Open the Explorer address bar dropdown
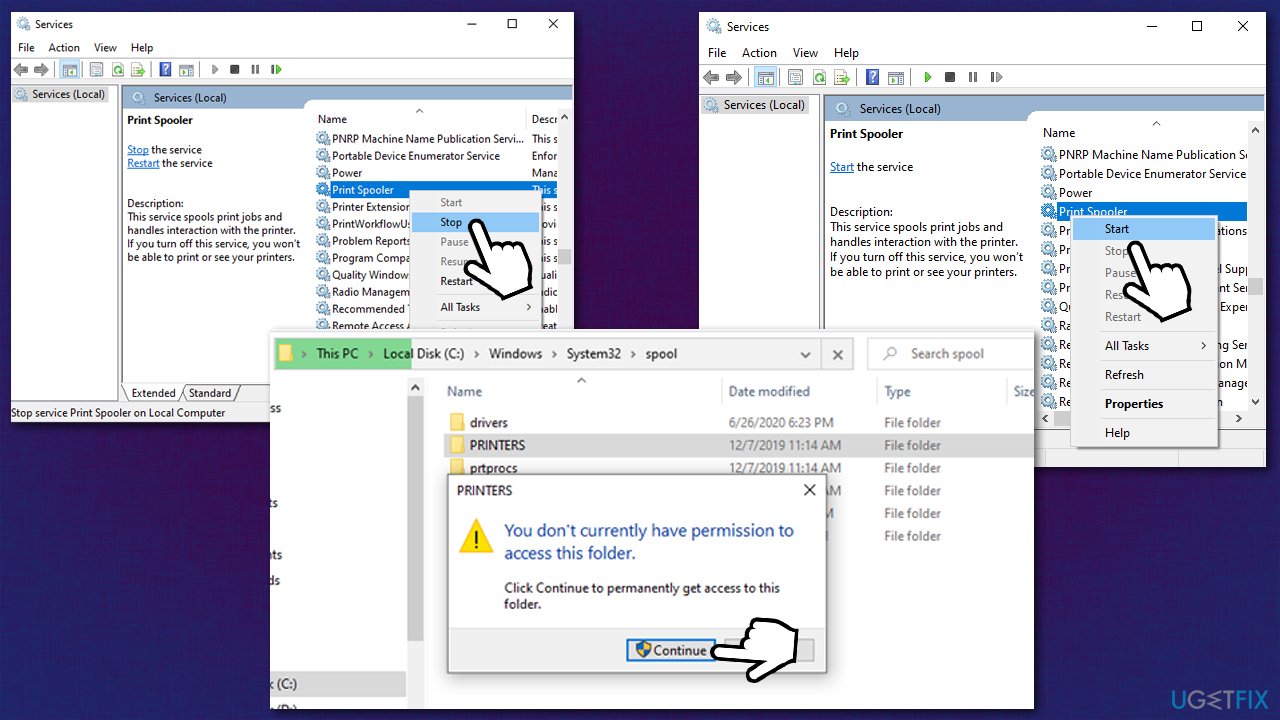 pyautogui.click(x=806, y=353)
